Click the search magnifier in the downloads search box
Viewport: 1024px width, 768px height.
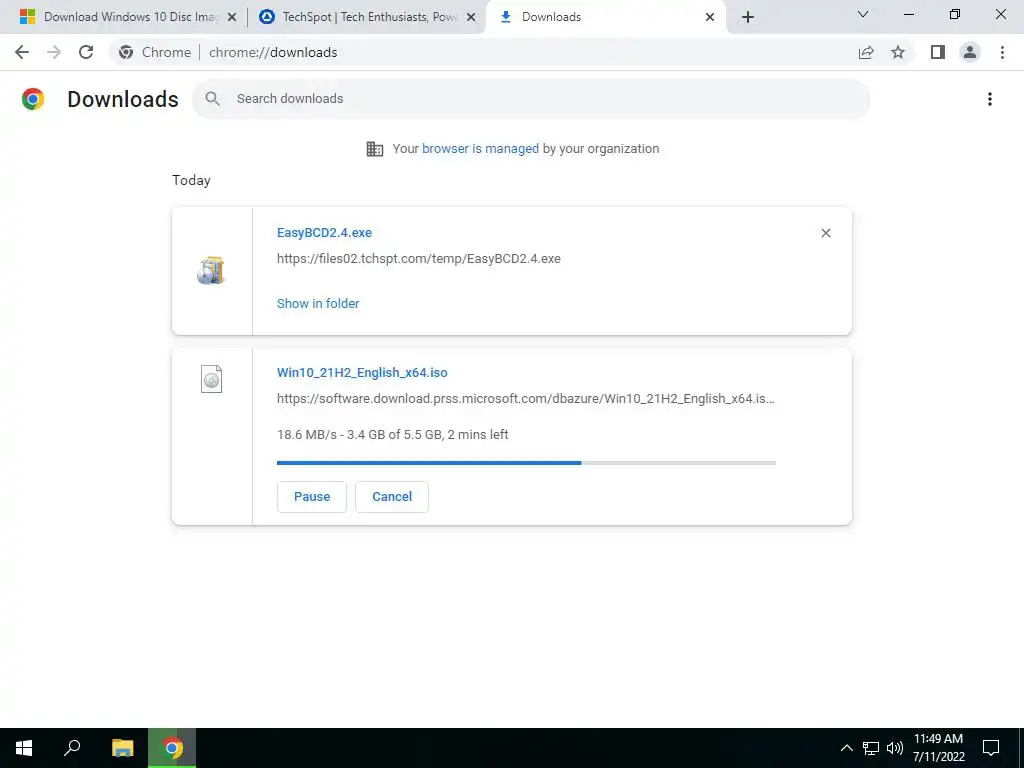tap(212, 99)
